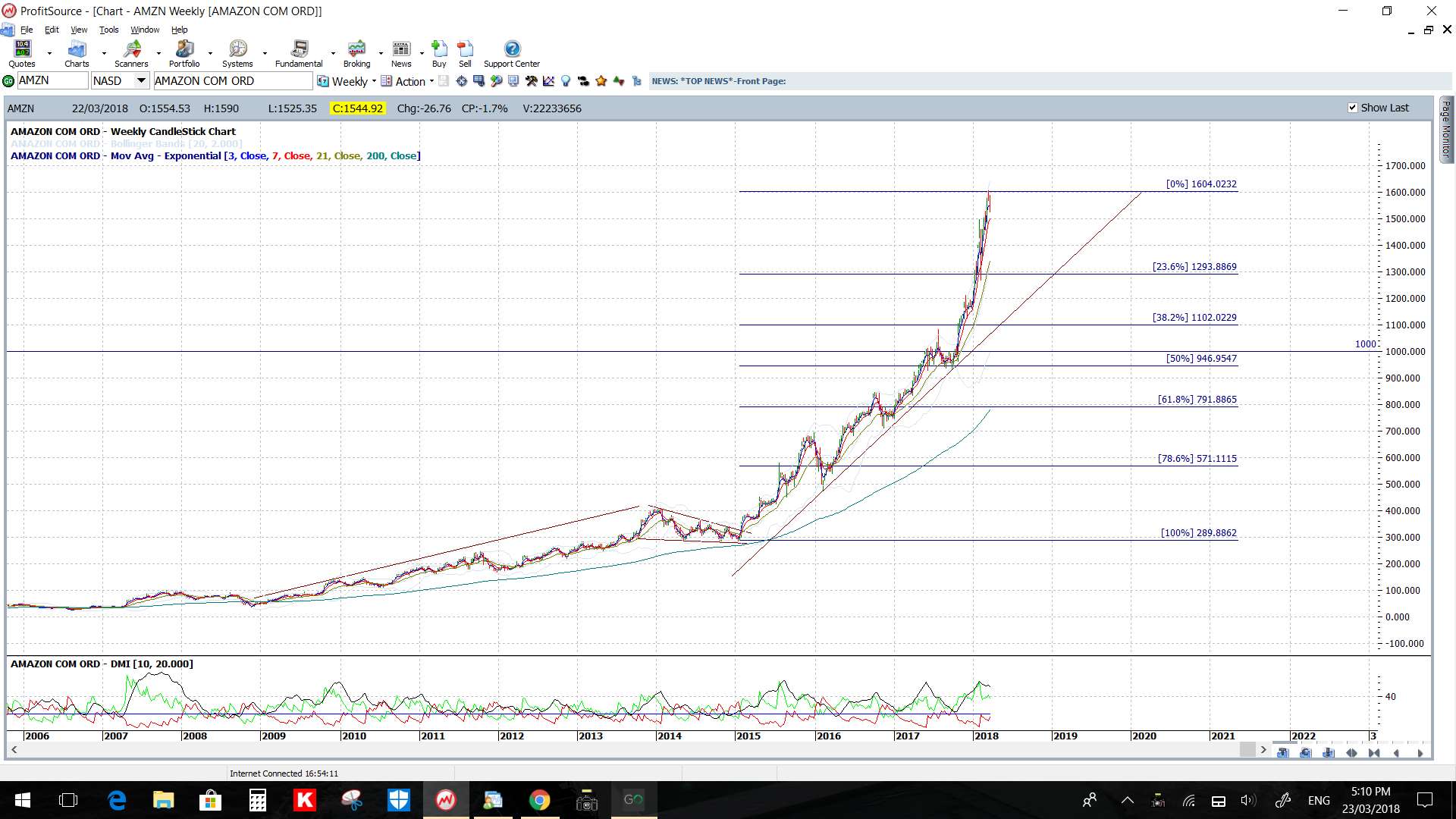Viewport: 1456px width, 819px height.
Task: Open the Scanners tool
Action: [x=131, y=54]
